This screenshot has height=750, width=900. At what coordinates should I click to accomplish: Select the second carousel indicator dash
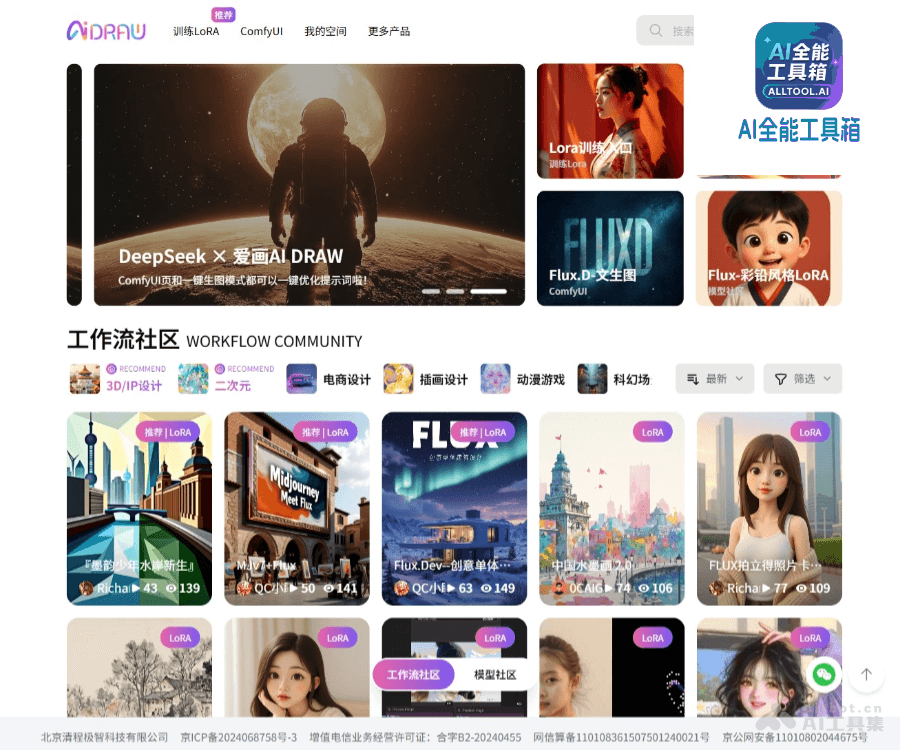455,292
